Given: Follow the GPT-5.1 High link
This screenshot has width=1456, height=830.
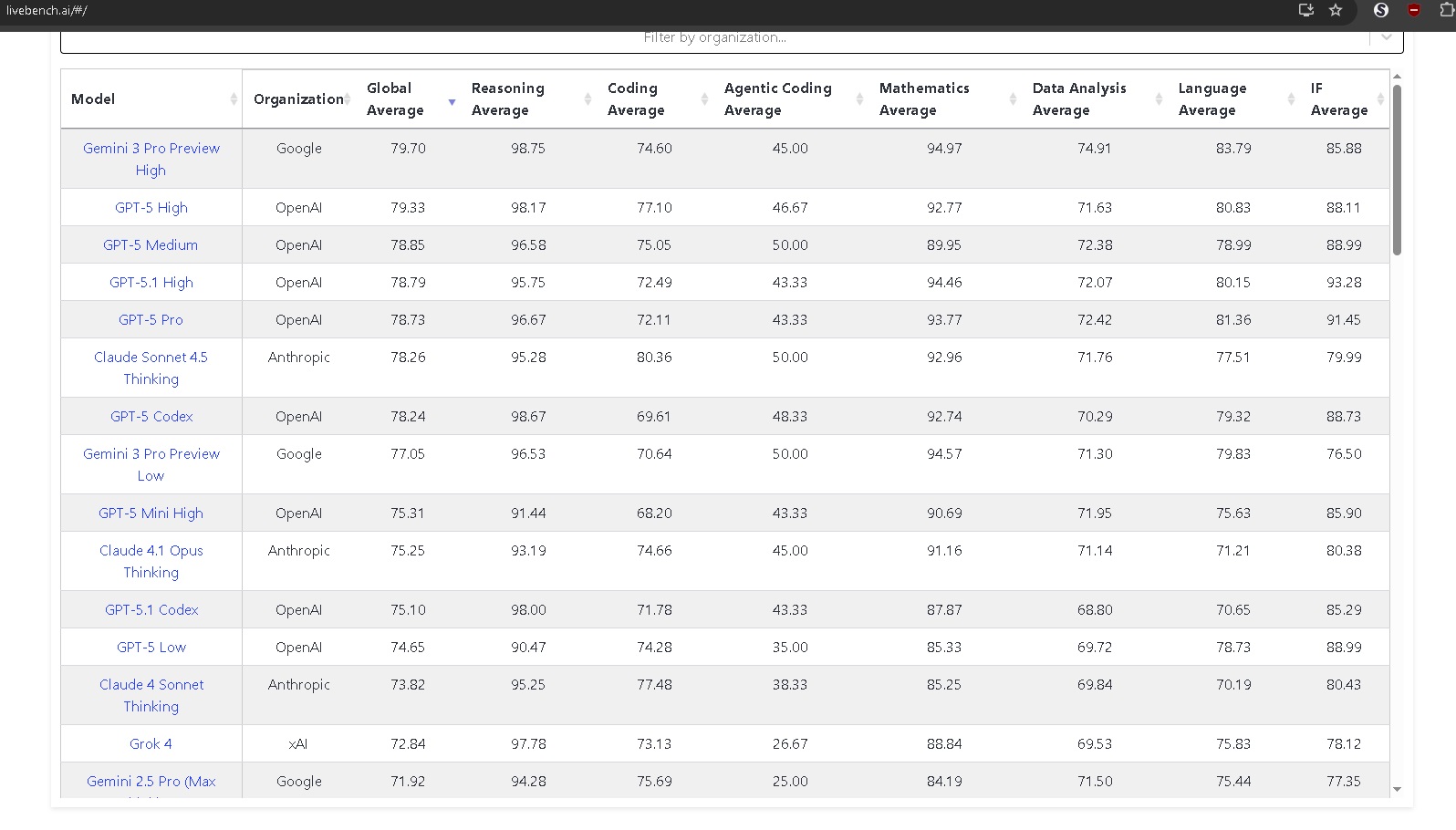Looking at the screenshot, I should (151, 283).
